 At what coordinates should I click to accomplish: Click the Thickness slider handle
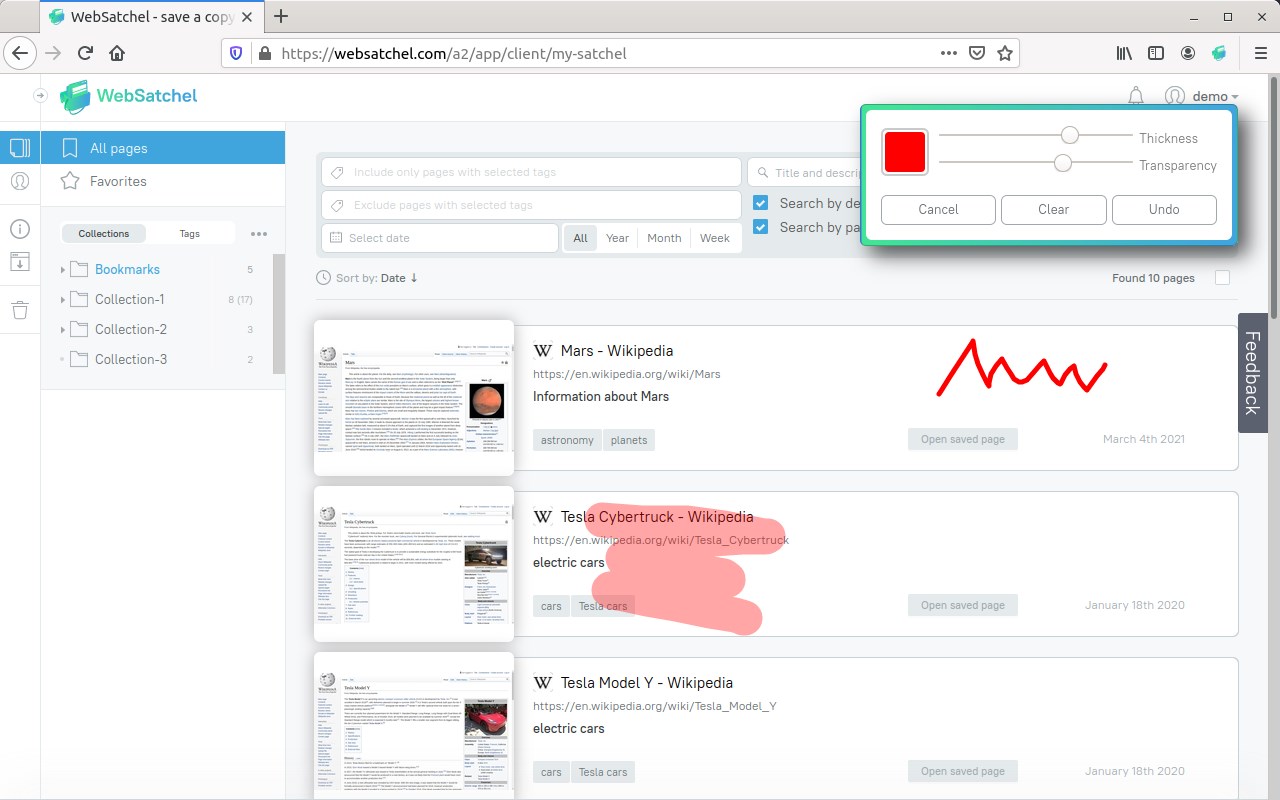tap(1070, 135)
